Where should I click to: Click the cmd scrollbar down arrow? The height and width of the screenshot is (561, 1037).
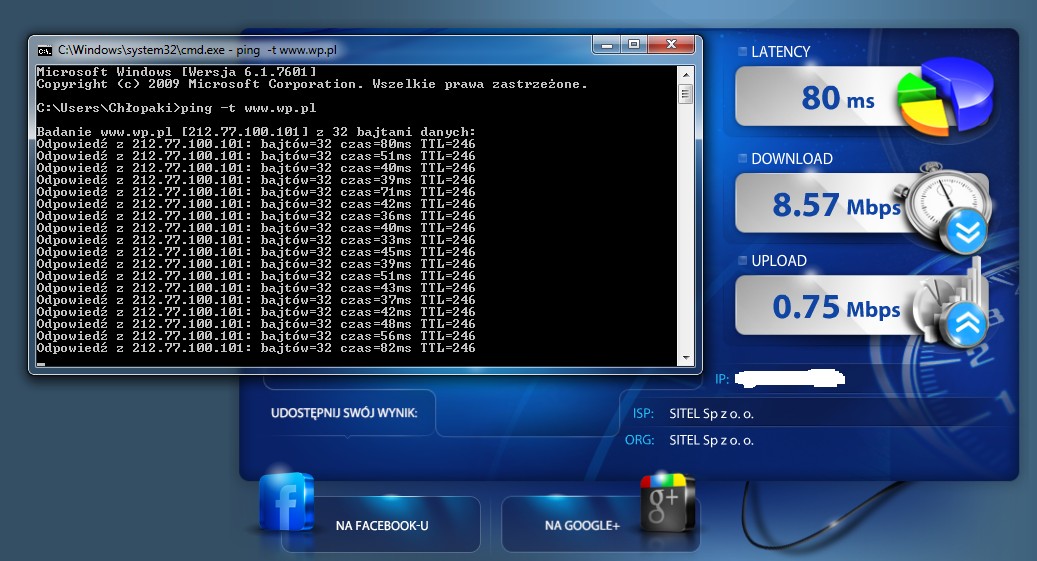685,357
